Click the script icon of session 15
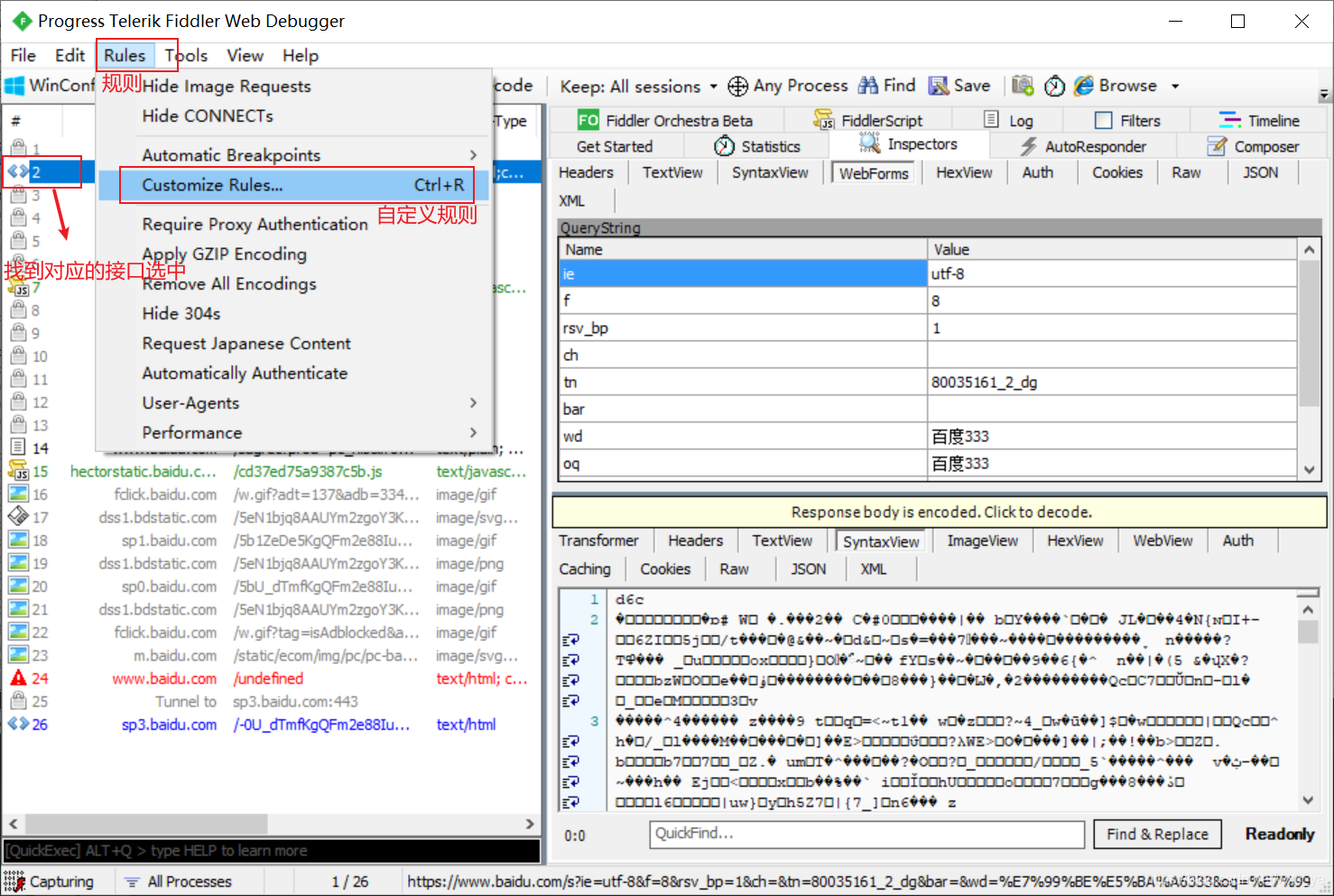This screenshot has width=1334, height=896. pyautogui.click(x=18, y=471)
